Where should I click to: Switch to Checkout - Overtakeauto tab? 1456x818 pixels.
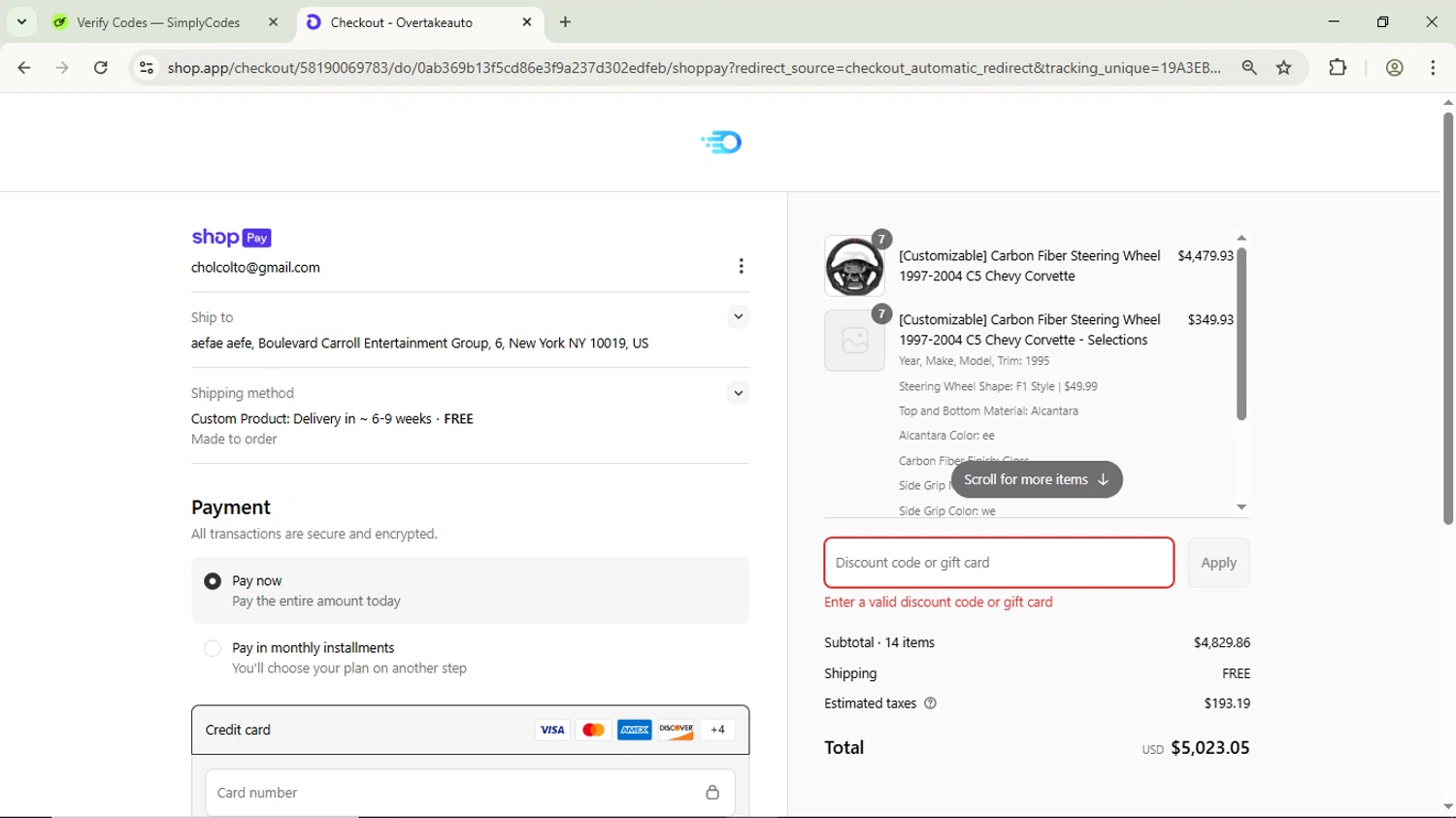419,22
